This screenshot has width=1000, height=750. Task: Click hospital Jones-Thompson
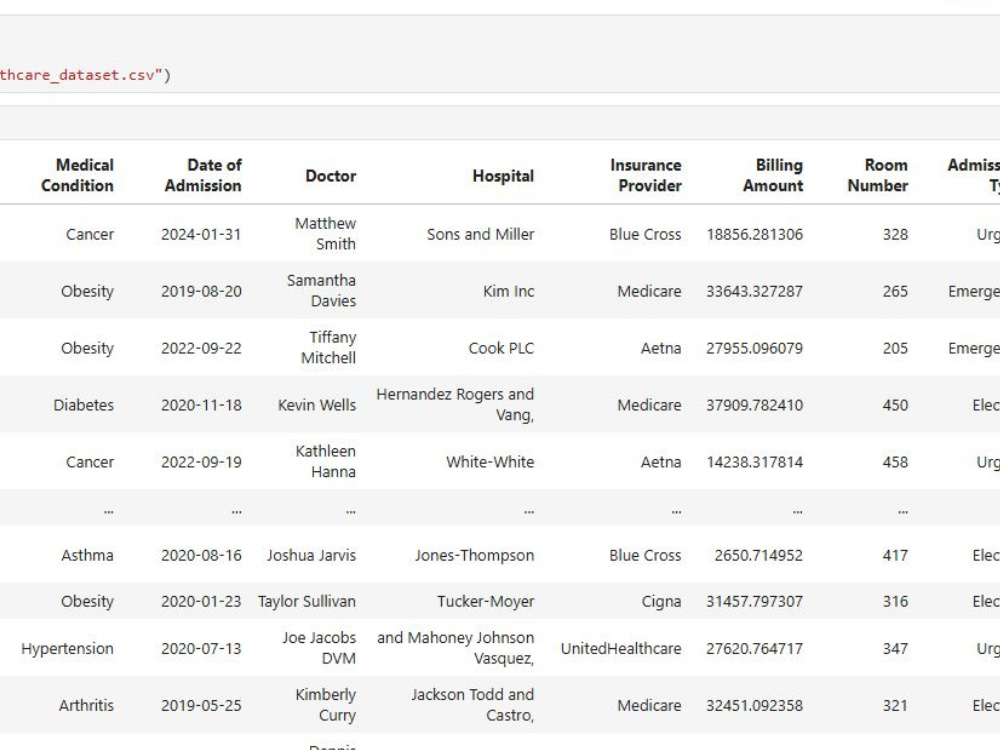474,555
